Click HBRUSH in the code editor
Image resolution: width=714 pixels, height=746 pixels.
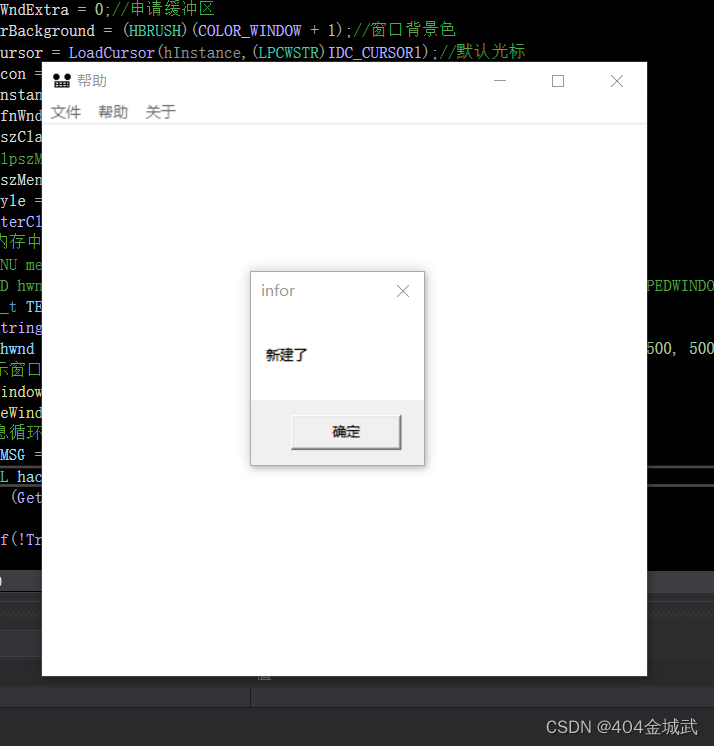[155, 31]
